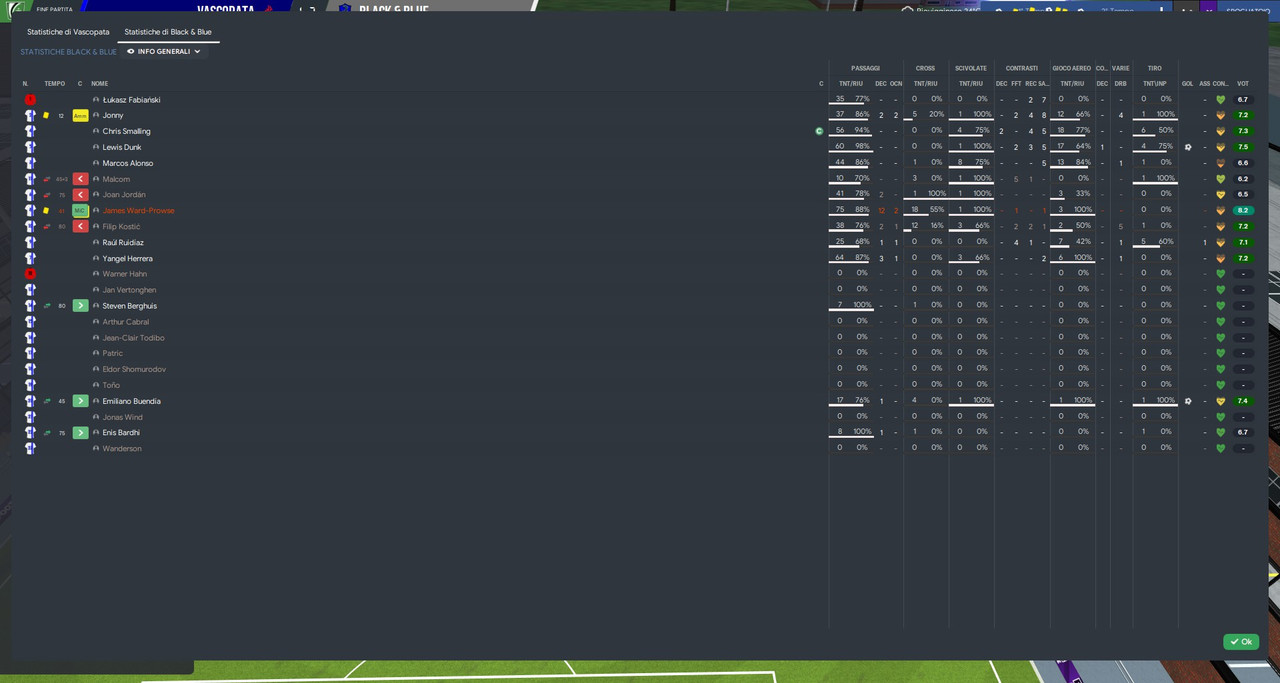Click the condition heart icon in Warner Hahn's row
Screen dimensions: 1280x683
(1220, 274)
